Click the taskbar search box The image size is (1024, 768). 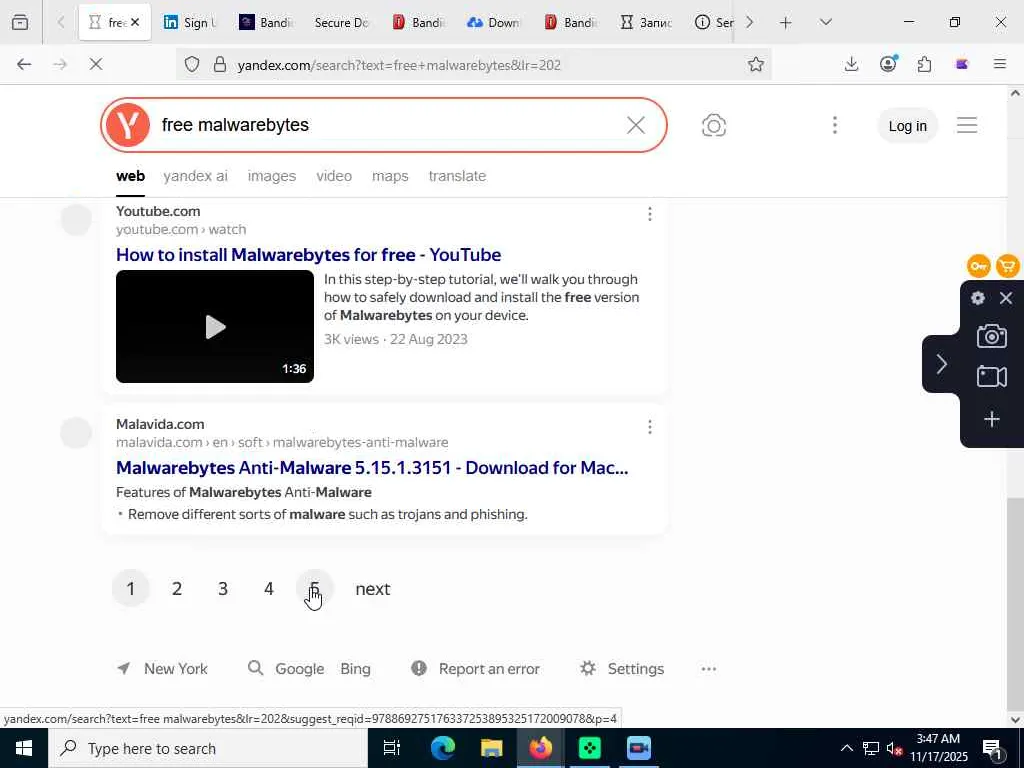[x=208, y=748]
